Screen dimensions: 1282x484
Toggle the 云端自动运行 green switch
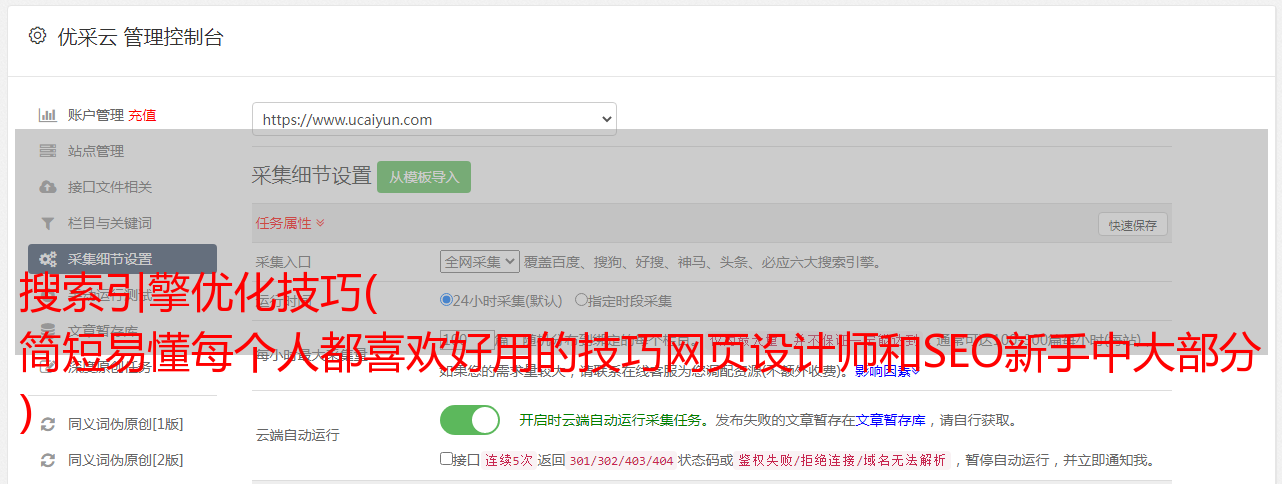pos(470,420)
